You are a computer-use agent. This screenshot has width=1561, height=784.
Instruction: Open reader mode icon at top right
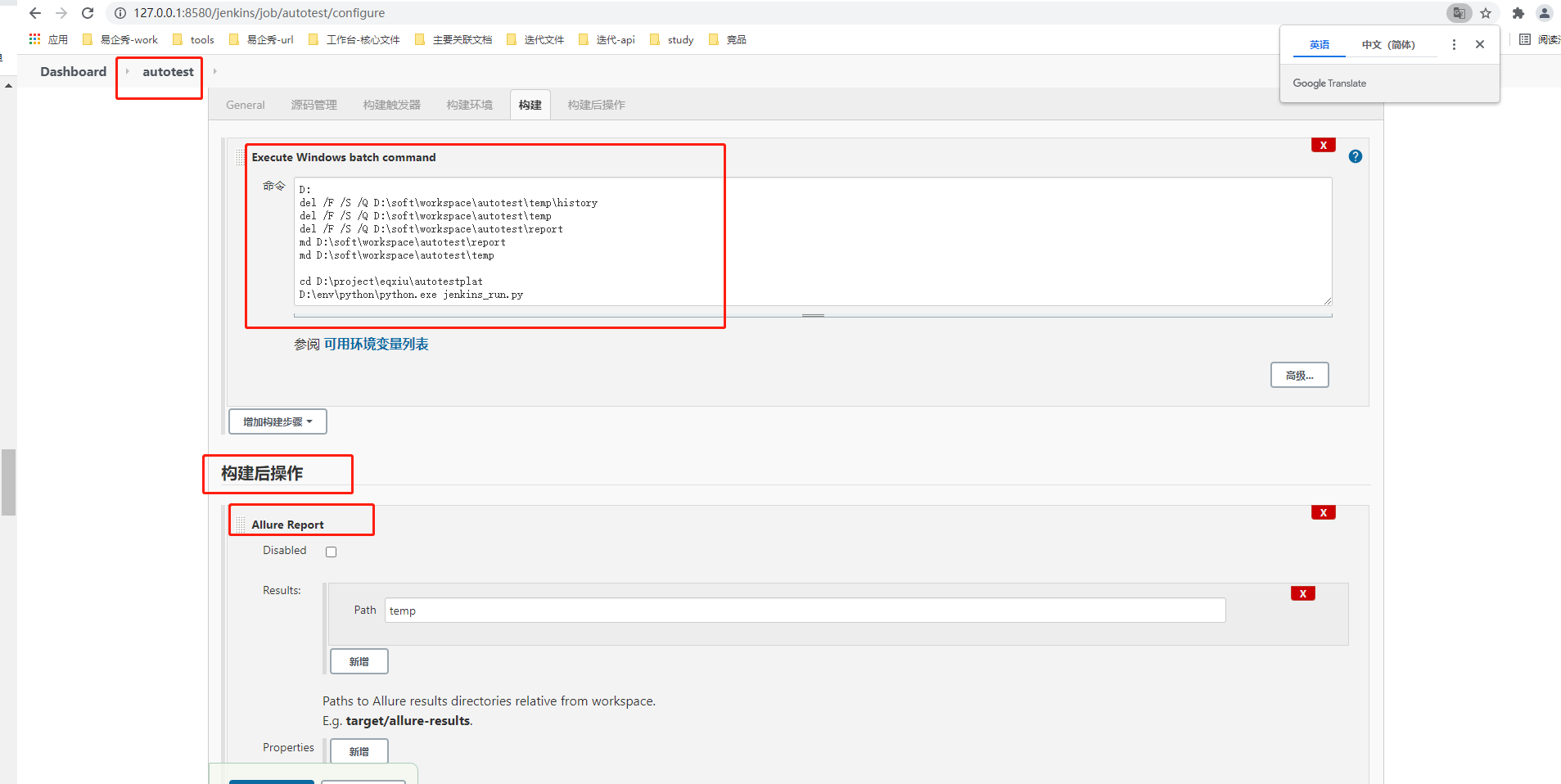[1526, 38]
